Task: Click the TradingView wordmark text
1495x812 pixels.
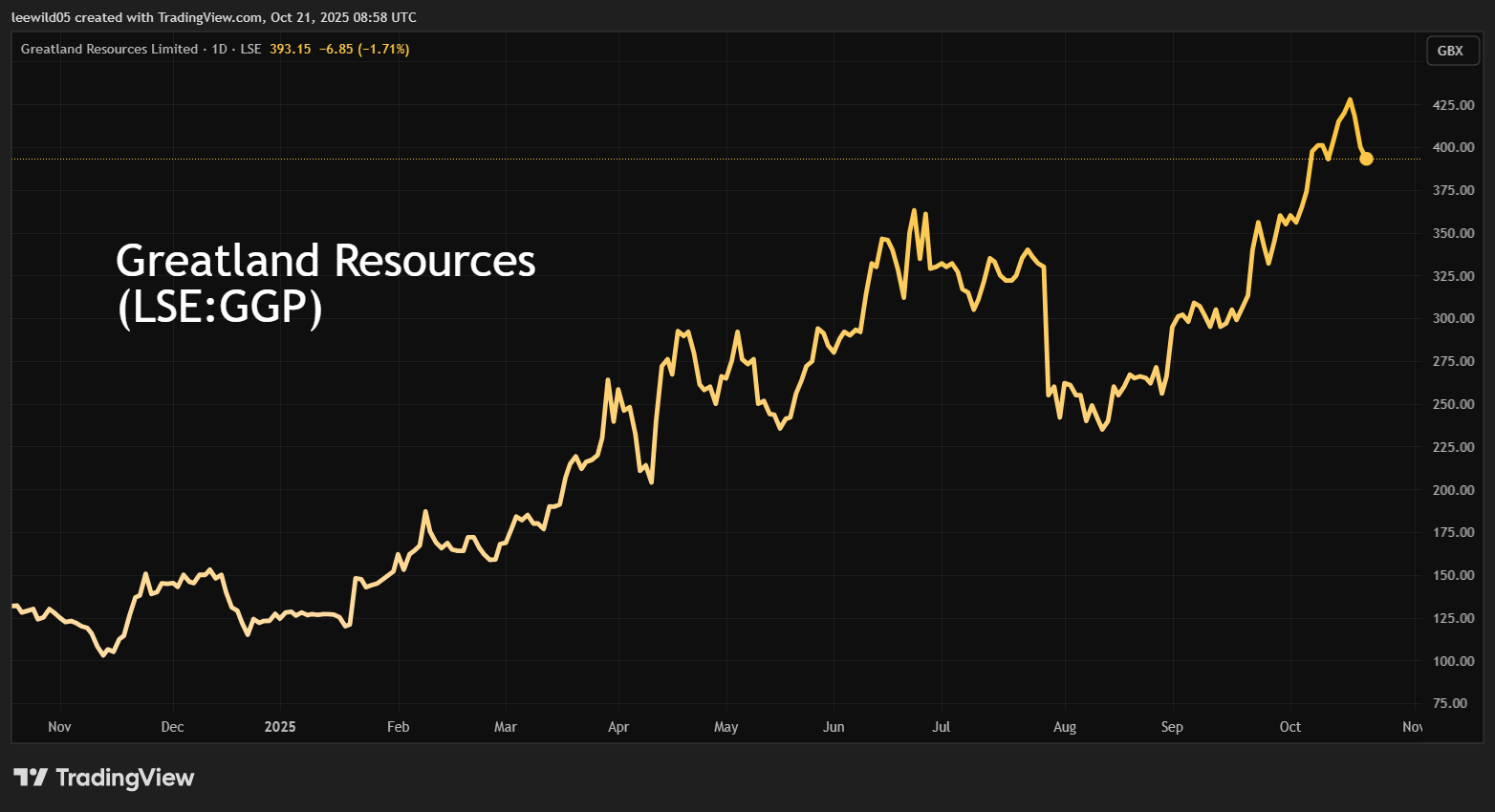Action: [124, 778]
